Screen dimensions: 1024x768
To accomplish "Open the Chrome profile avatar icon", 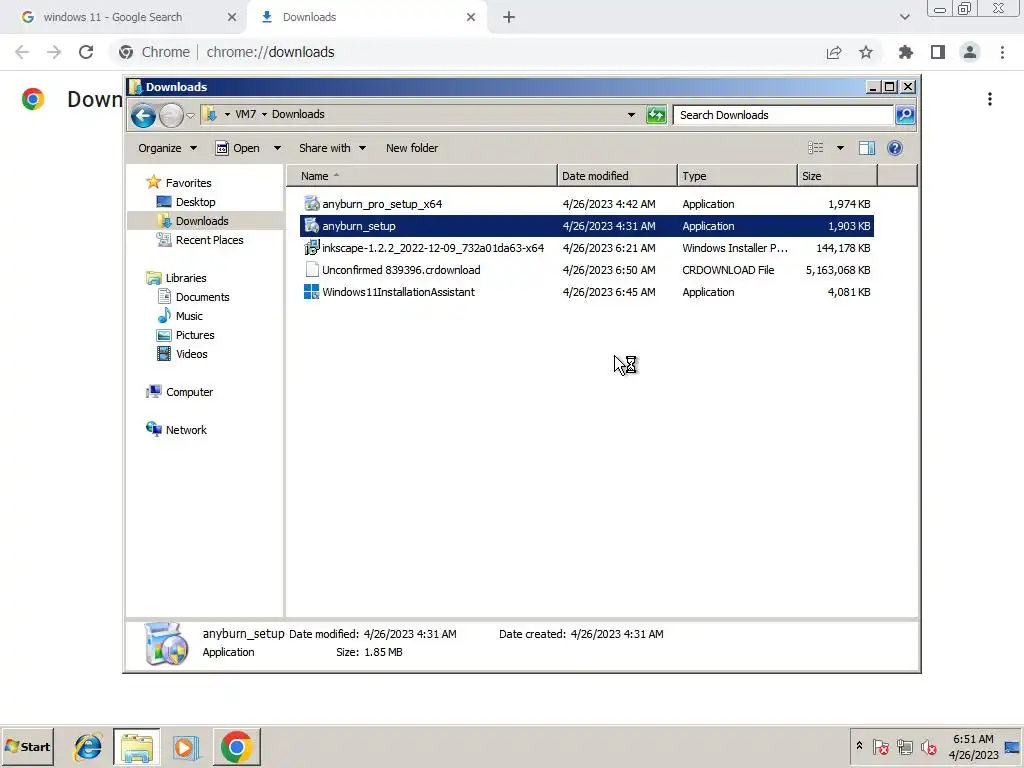I will [970, 52].
